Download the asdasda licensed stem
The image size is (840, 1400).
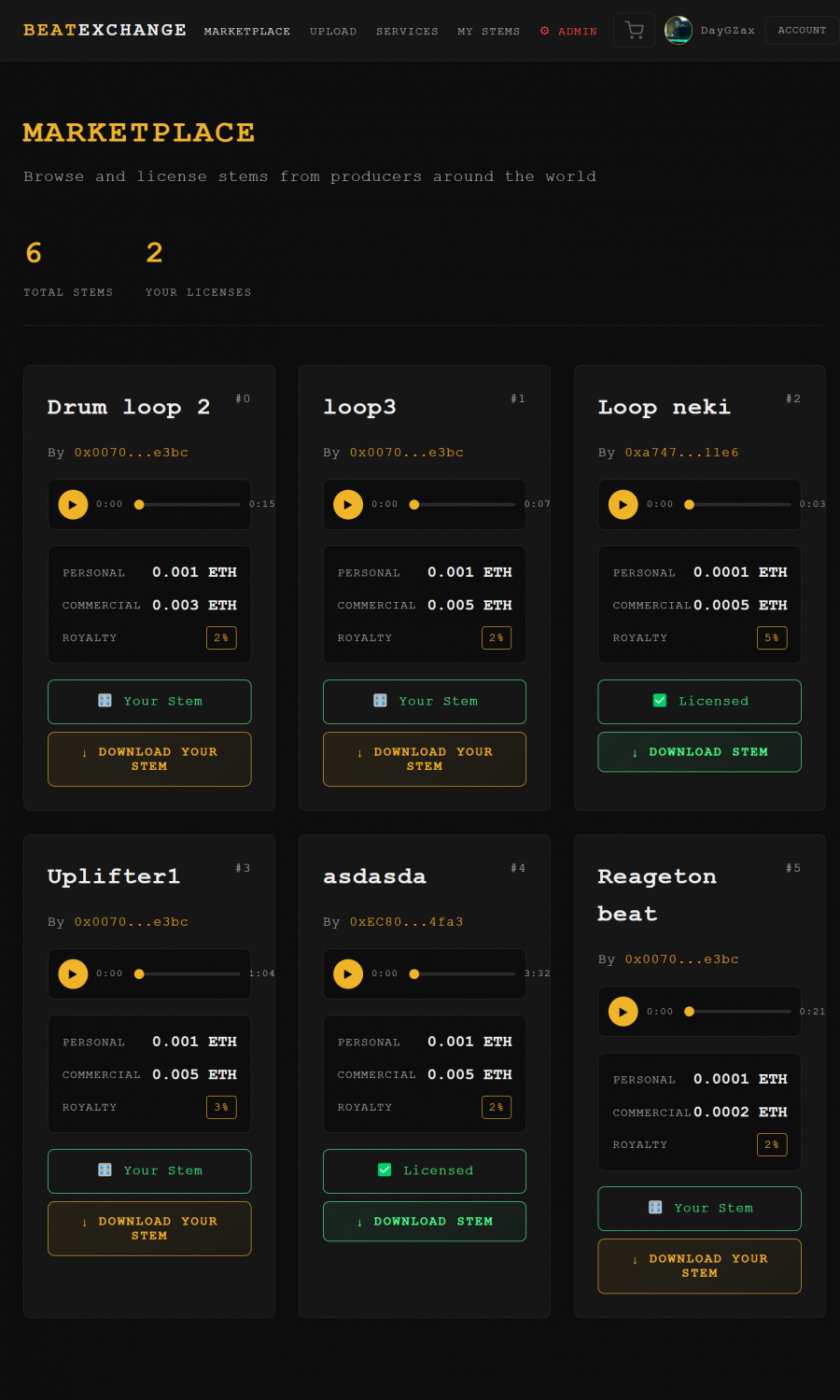[x=424, y=1222]
